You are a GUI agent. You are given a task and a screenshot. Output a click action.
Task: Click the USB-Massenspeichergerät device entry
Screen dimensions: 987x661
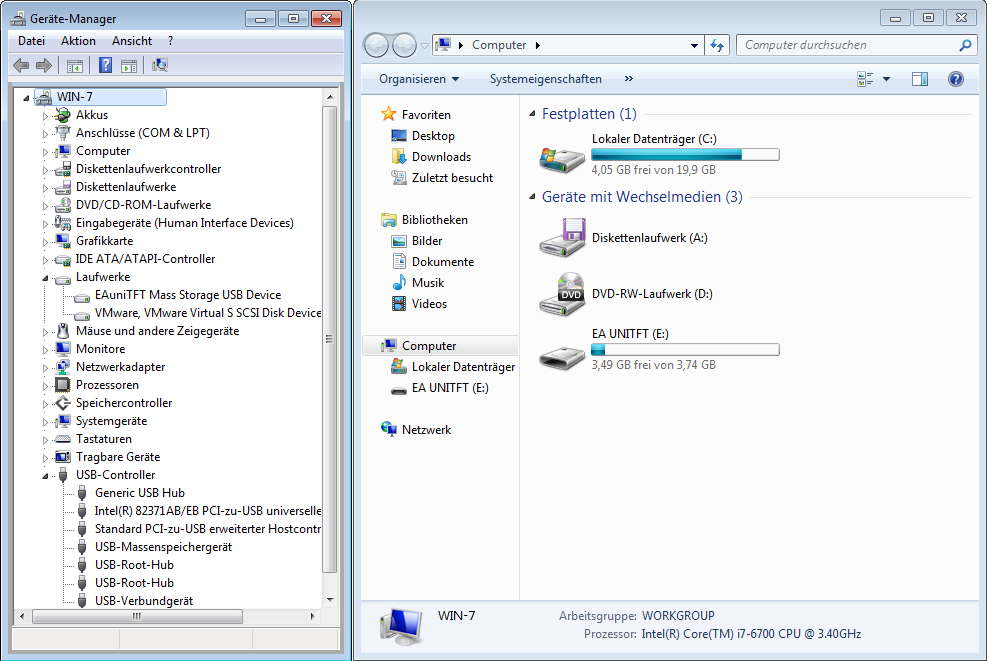tap(163, 547)
